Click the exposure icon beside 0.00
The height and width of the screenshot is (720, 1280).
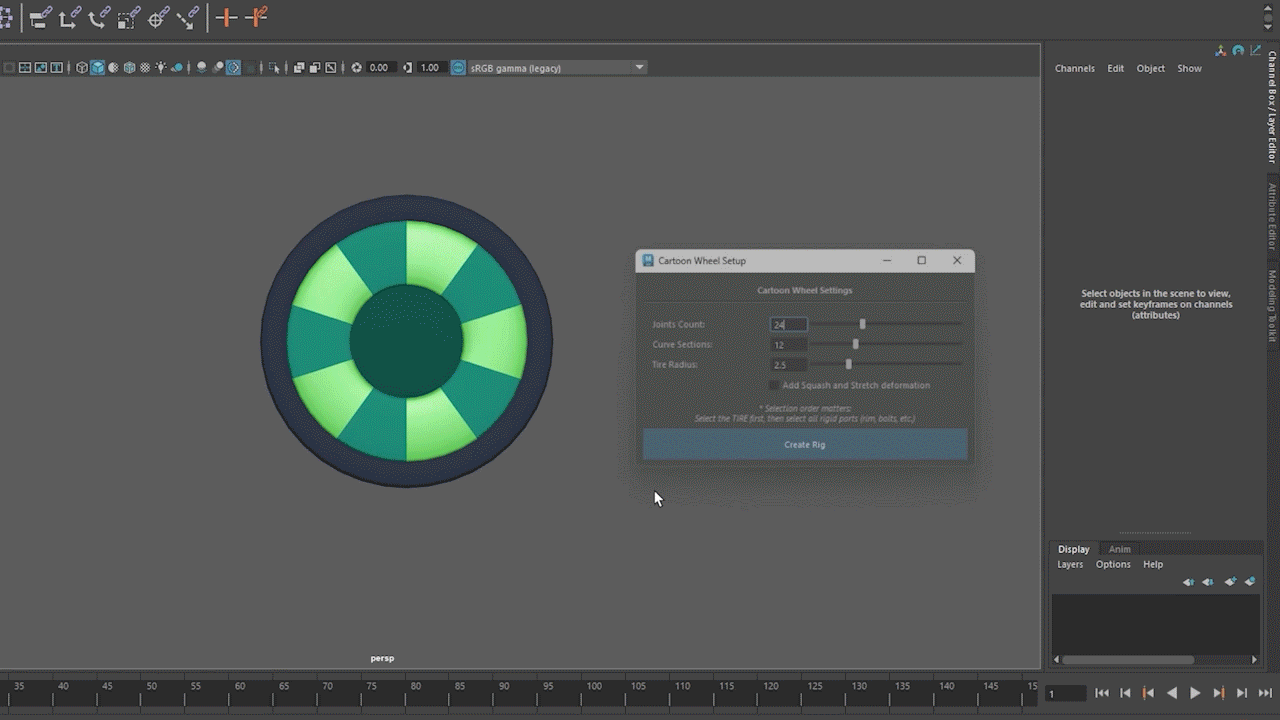(356, 68)
